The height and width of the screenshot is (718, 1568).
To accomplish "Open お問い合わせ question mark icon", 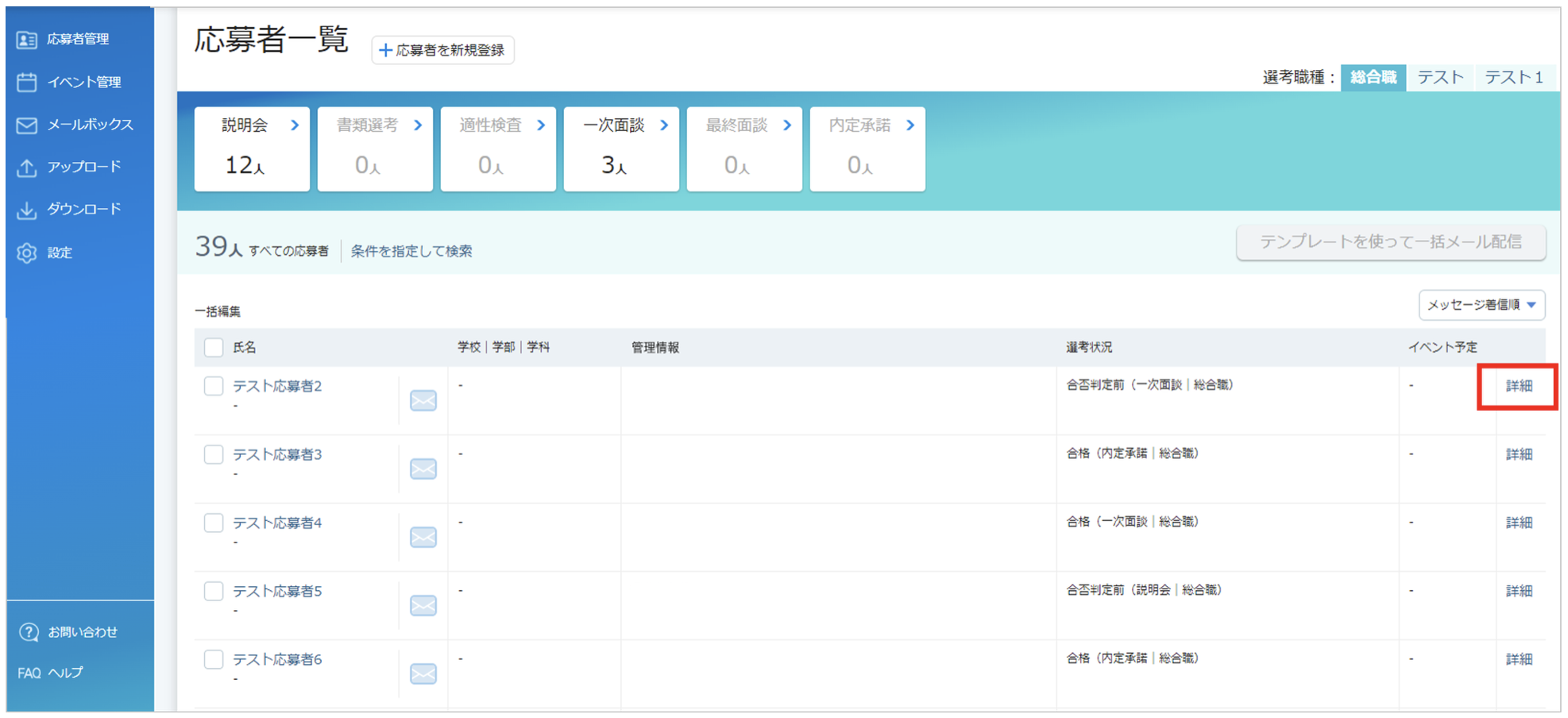I will pyautogui.click(x=29, y=632).
